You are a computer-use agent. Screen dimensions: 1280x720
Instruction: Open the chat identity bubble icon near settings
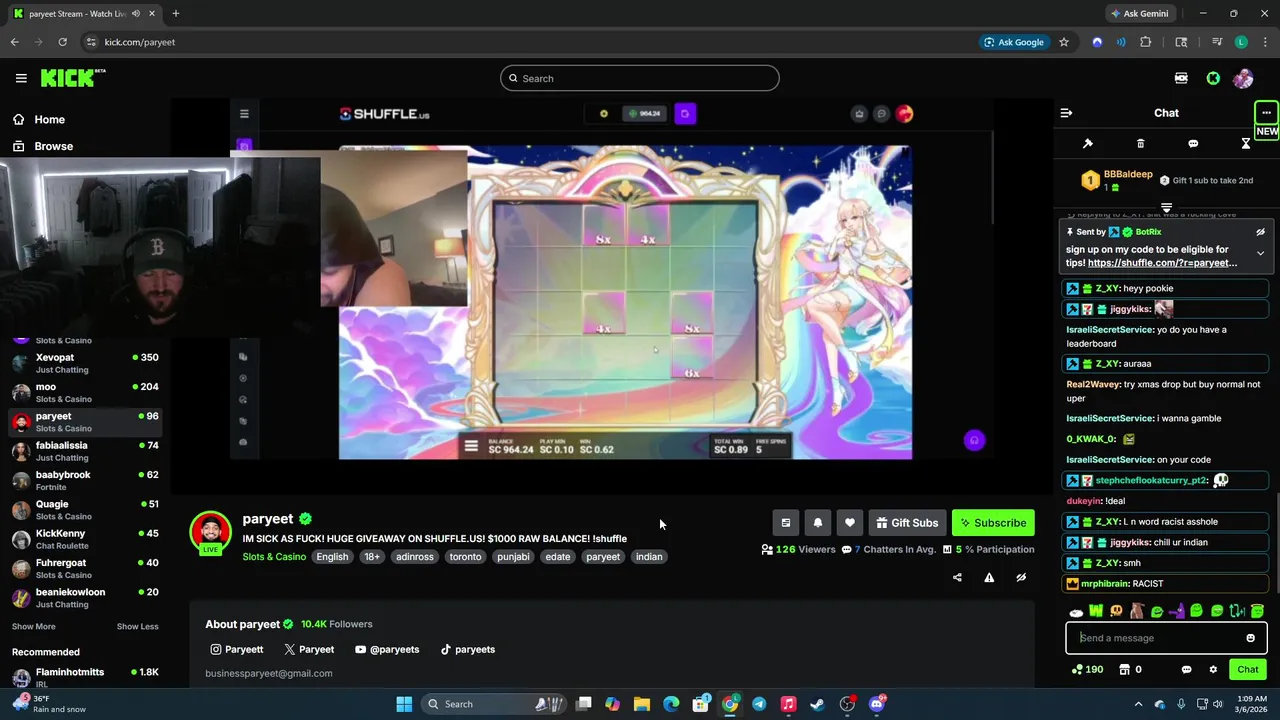(x=1186, y=670)
